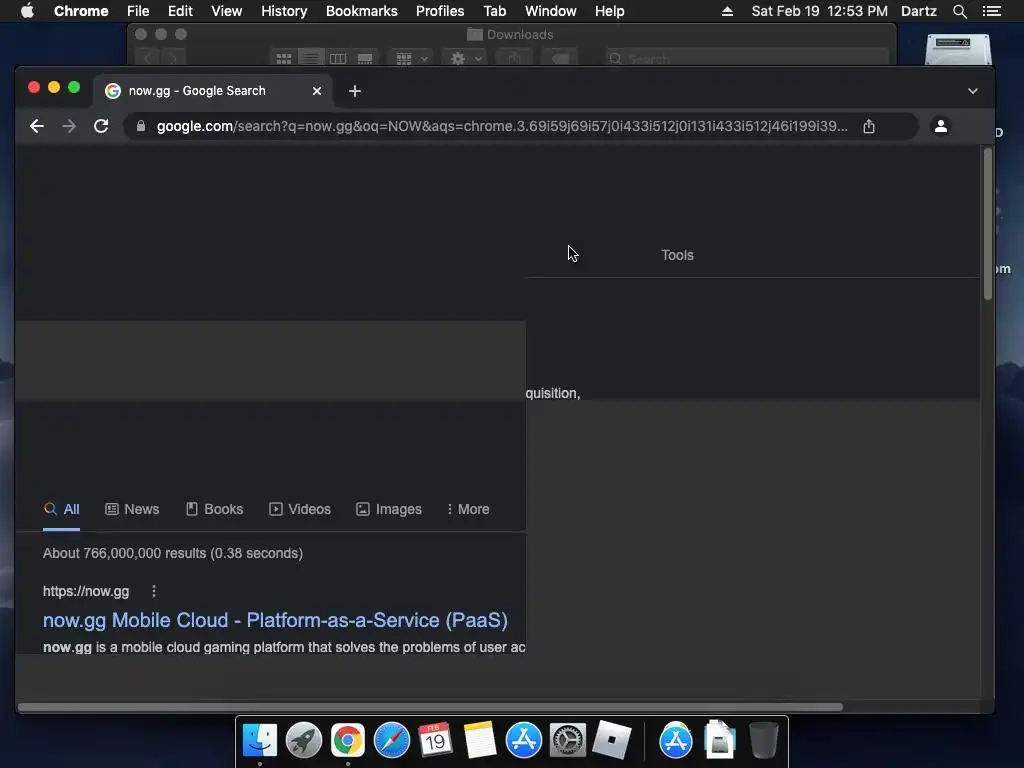
Task: Click the https://now.gg result URL
Action: coord(86,592)
